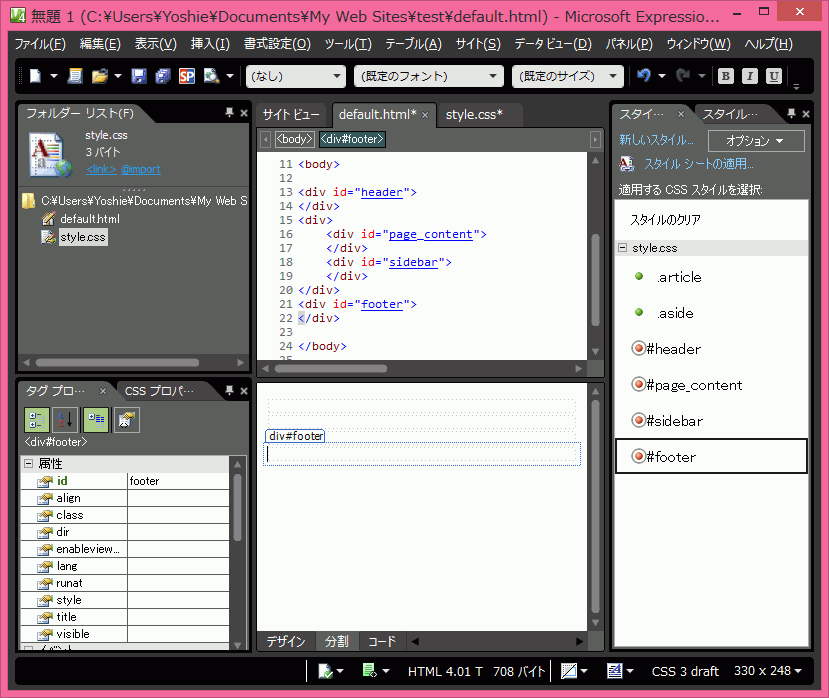
Task: Toggle categorized view in tag properties
Action: [x=36, y=420]
